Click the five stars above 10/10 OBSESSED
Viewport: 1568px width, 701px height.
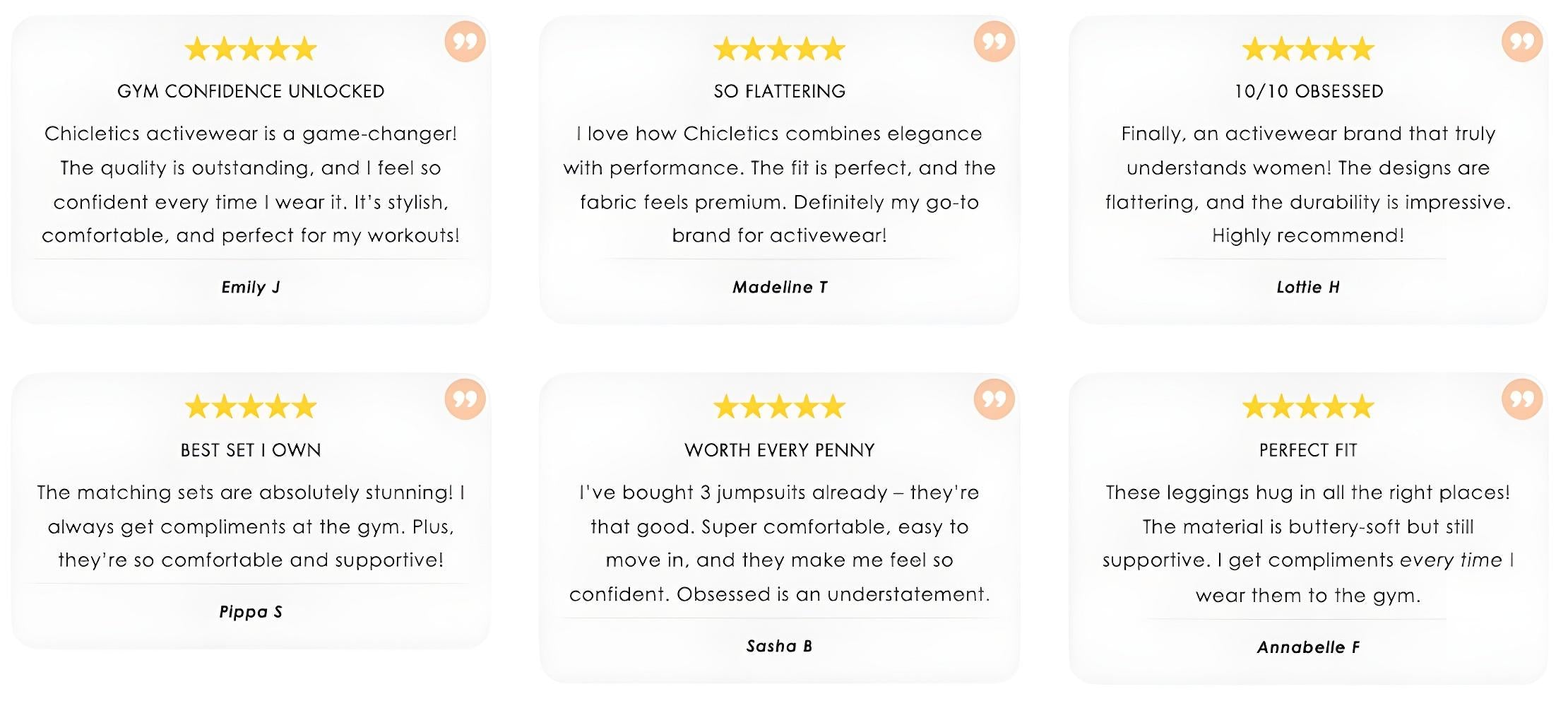click(x=1308, y=49)
